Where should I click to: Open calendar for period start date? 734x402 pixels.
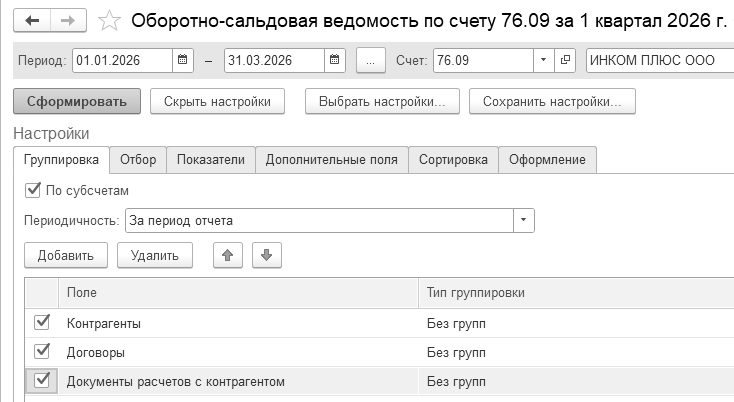pyautogui.click(x=182, y=61)
